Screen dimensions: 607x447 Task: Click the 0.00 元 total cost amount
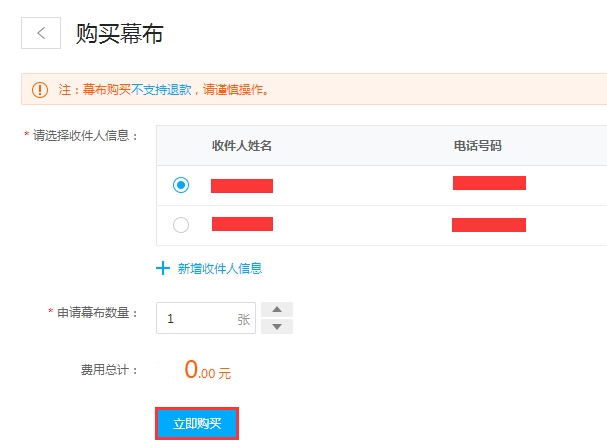(207, 370)
